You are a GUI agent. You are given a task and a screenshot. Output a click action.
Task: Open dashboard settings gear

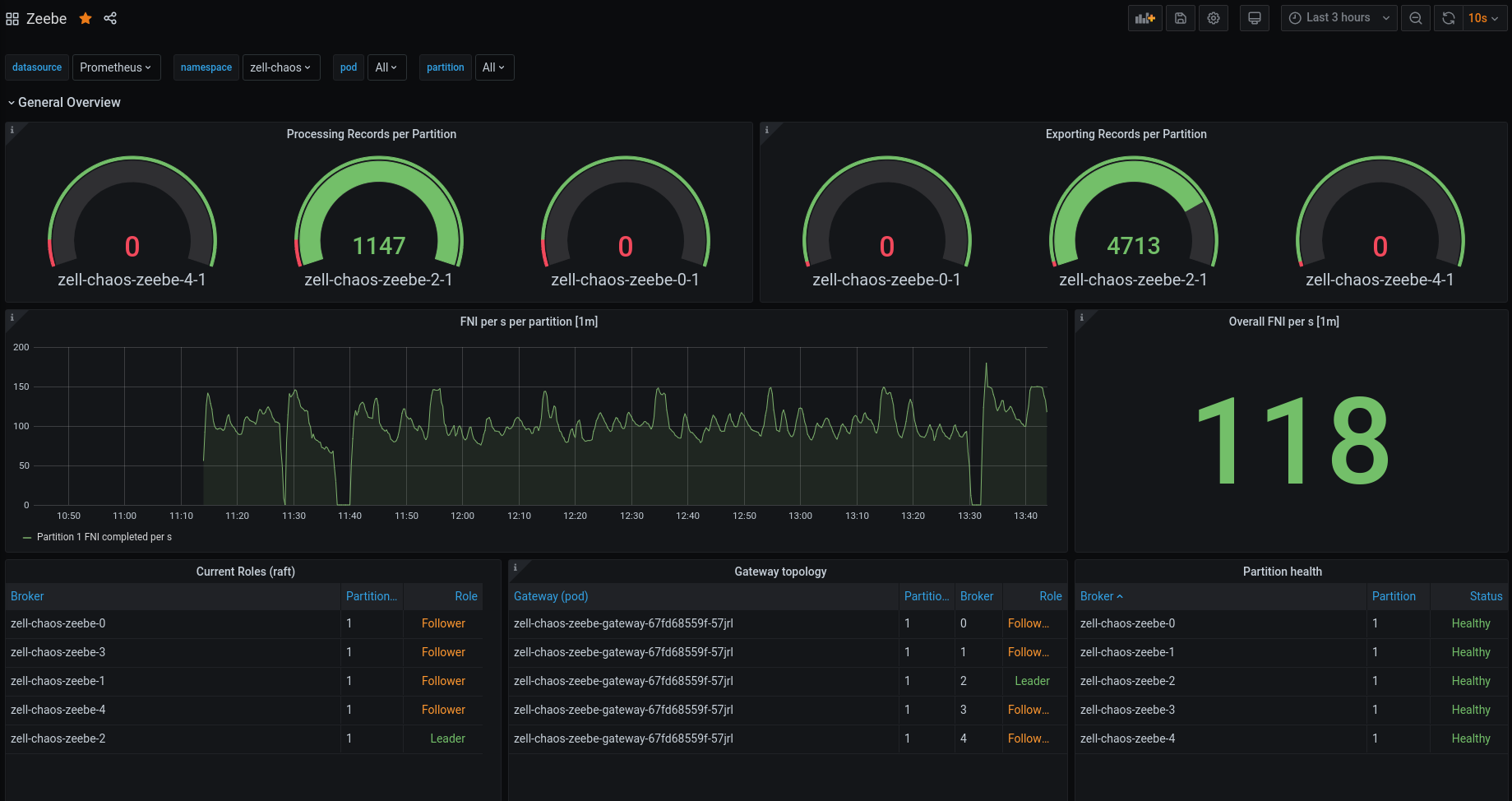pyautogui.click(x=1214, y=18)
